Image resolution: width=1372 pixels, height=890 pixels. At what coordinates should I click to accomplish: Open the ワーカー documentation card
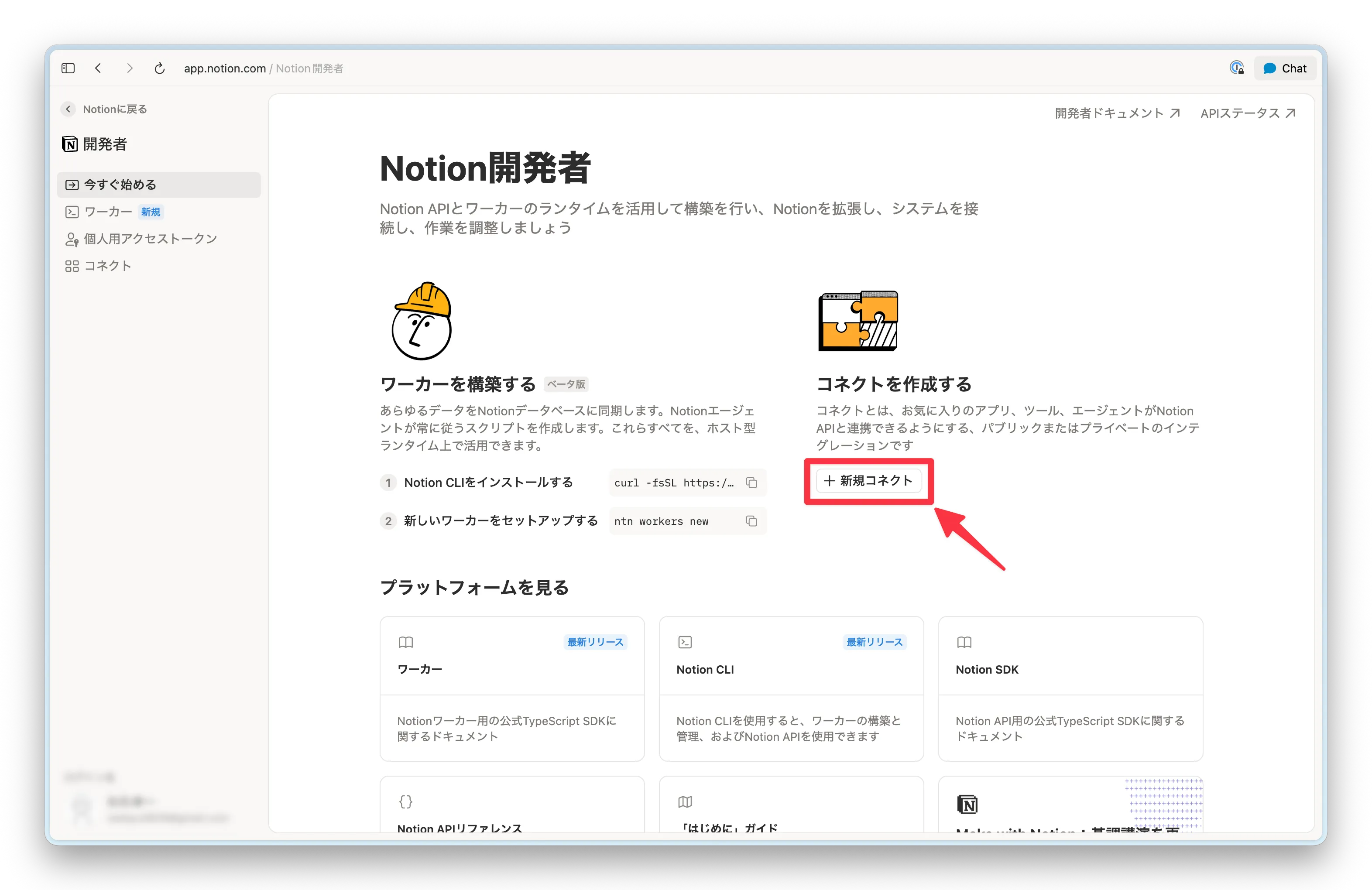pyautogui.click(x=512, y=689)
